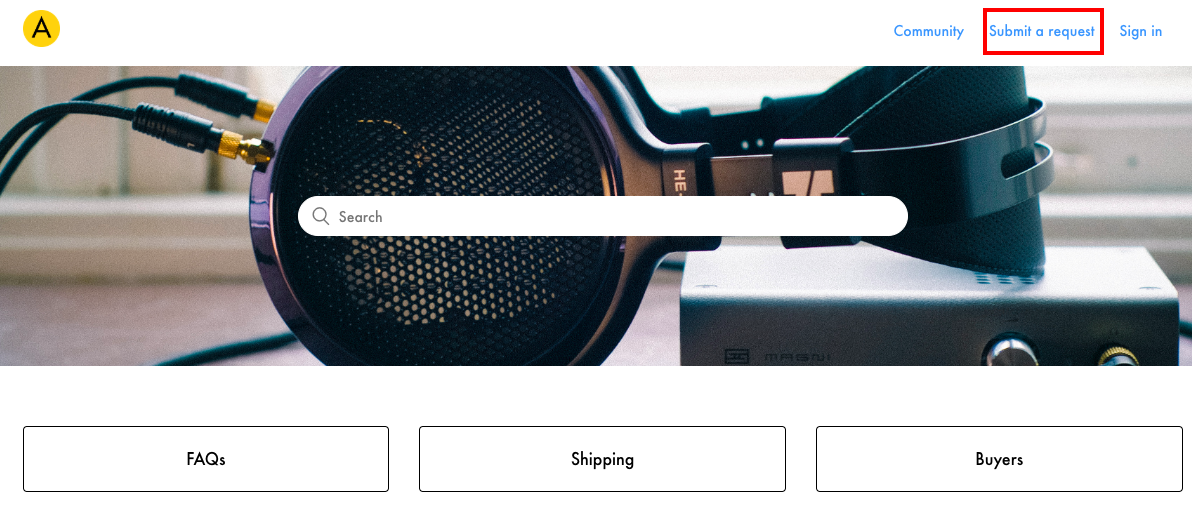Browse frequently asked questions (FAQs)
Image resolution: width=1192 pixels, height=516 pixels.
click(x=206, y=459)
